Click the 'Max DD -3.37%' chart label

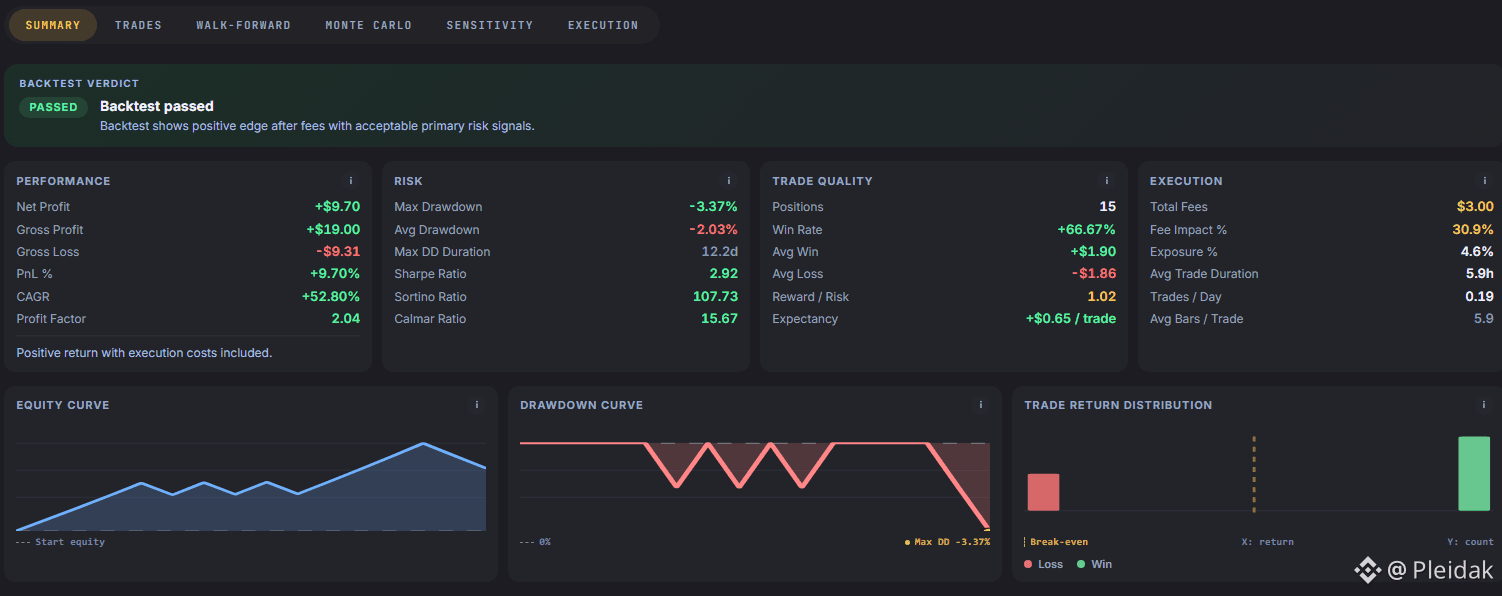point(947,542)
